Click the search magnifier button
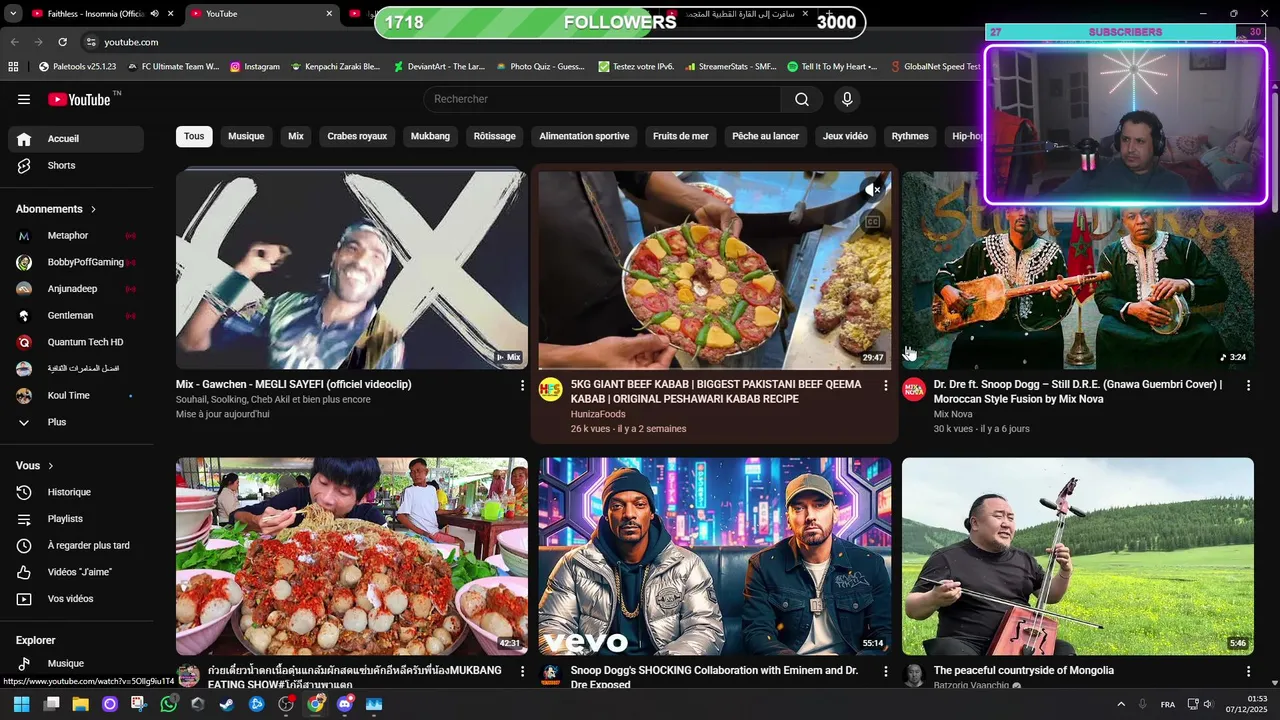The image size is (1280, 720). pos(802,99)
